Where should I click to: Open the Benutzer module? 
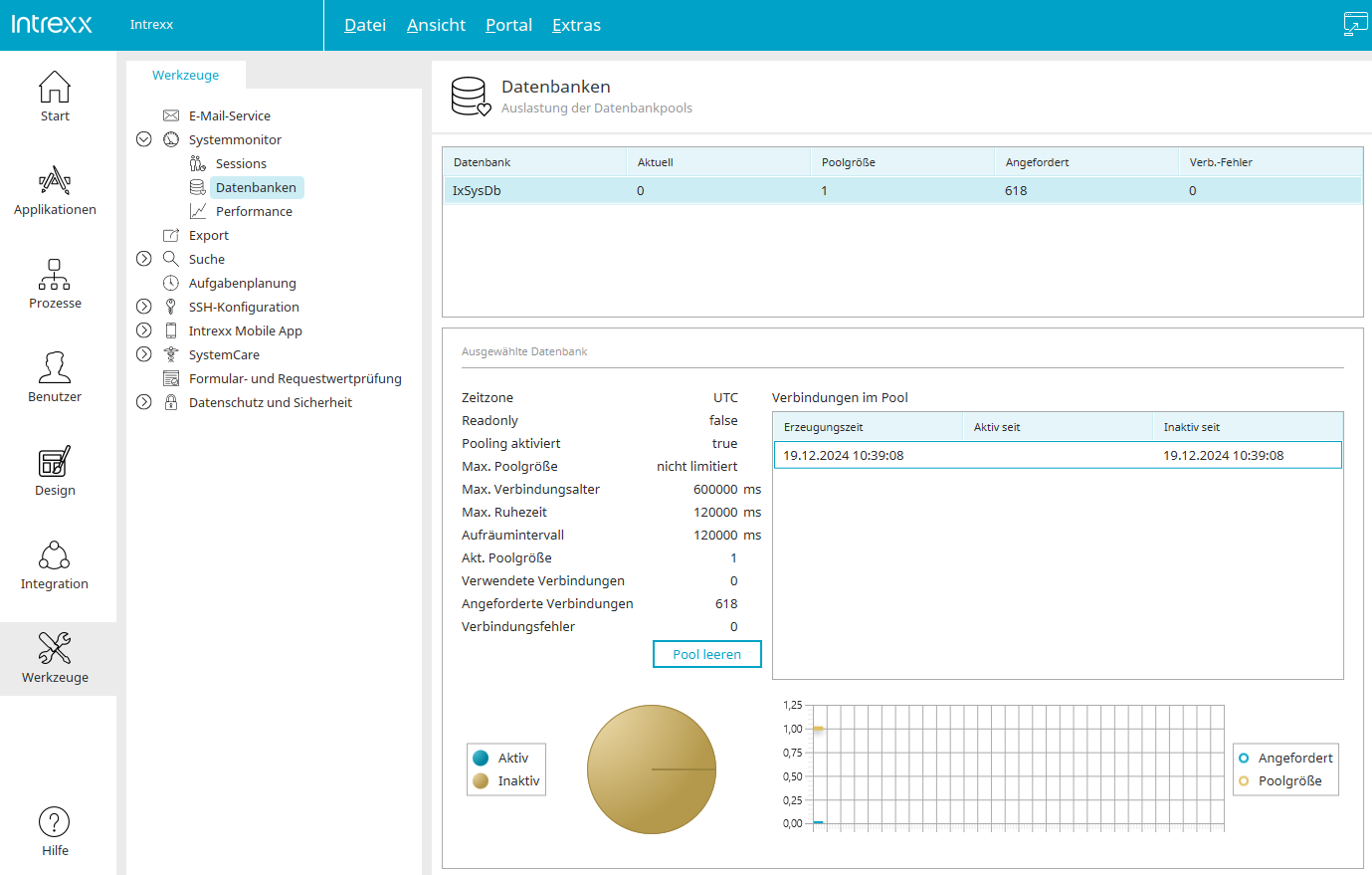55,377
